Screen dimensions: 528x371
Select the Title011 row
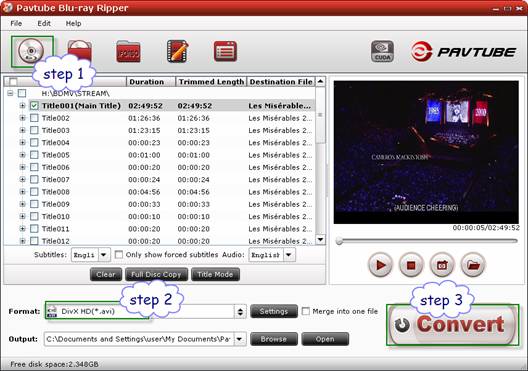160,229
